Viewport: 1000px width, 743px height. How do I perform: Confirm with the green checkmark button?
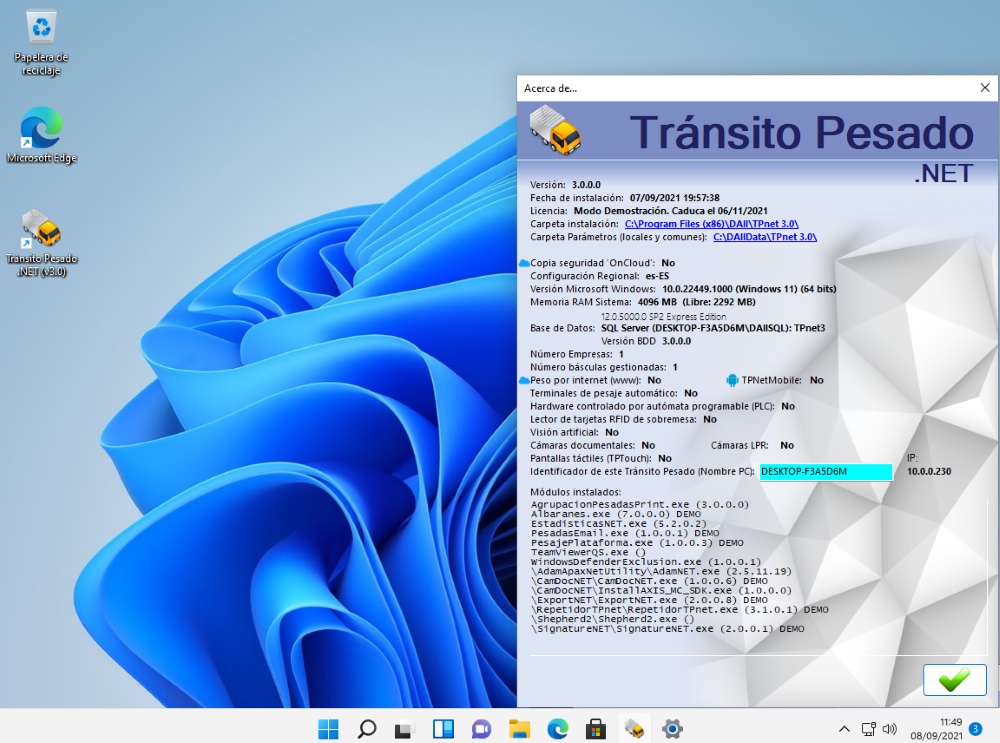tap(955, 680)
